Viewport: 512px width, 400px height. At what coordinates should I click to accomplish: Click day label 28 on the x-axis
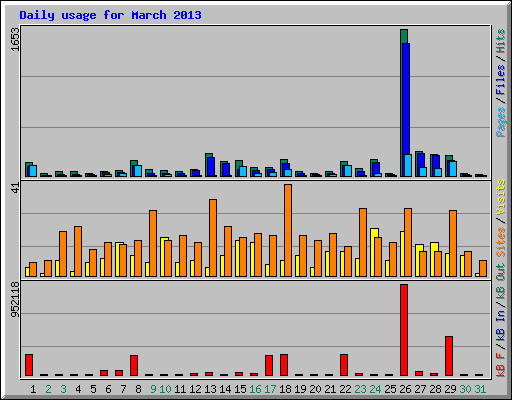tap(435, 389)
